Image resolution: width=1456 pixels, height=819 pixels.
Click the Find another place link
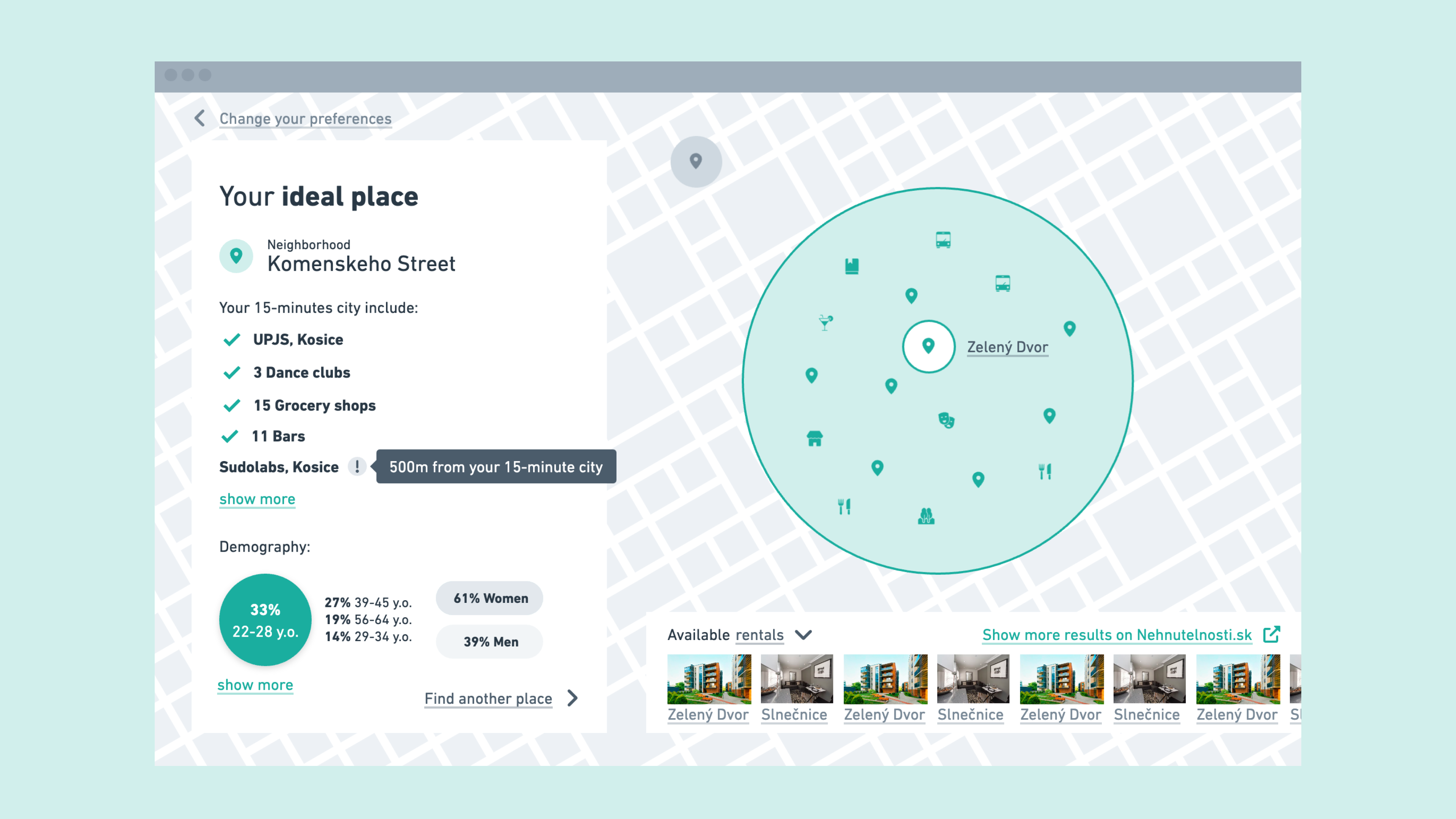coord(488,698)
